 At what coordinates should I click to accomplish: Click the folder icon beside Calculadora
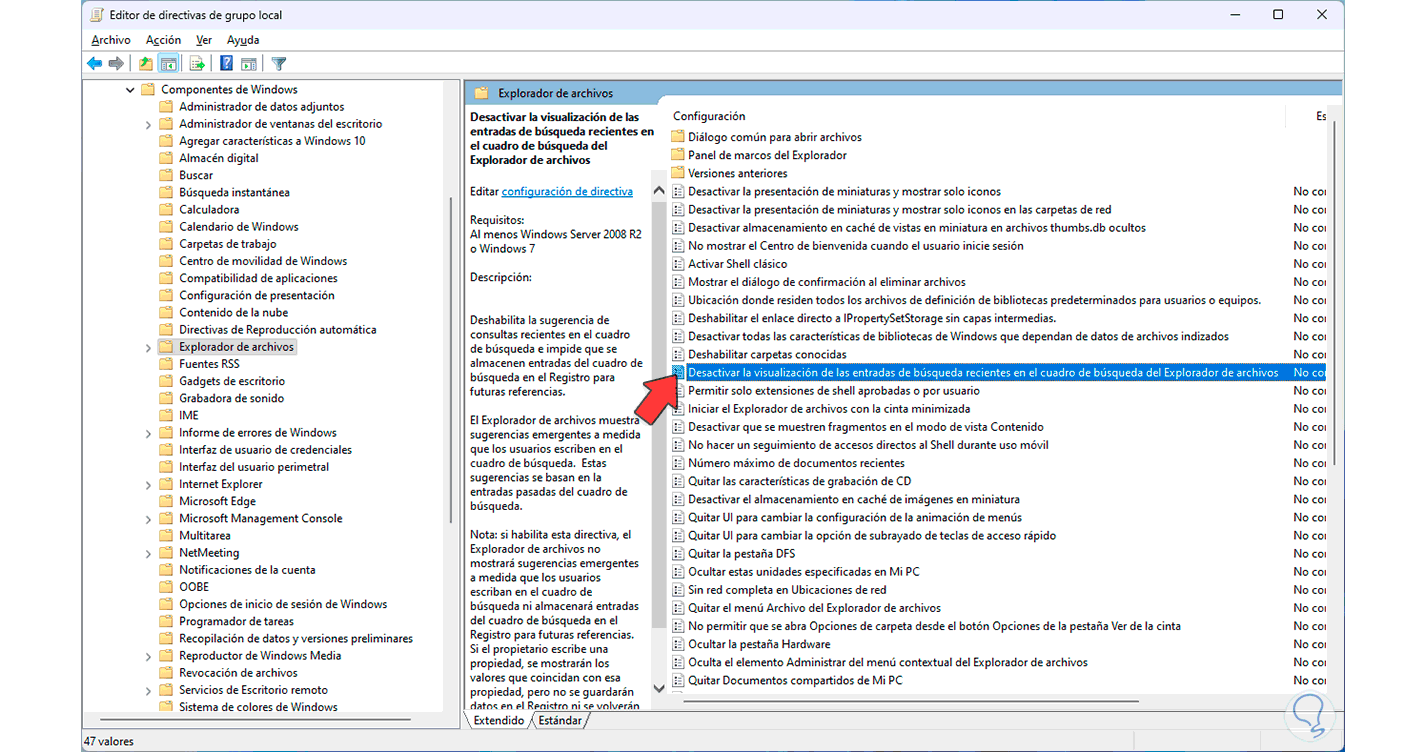(x=166, y=210)
